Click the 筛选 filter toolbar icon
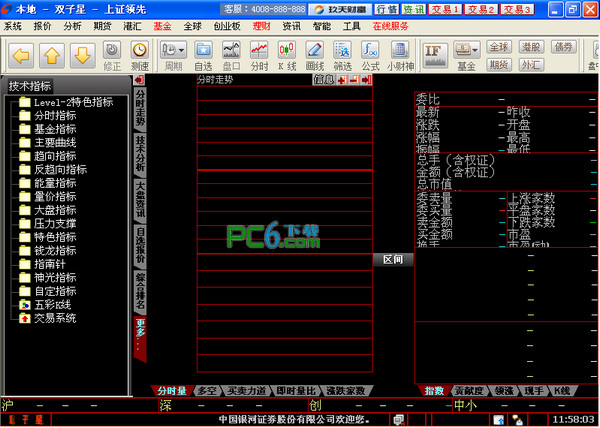The width and height of the screenshot is (600, 428). [342, 51]
